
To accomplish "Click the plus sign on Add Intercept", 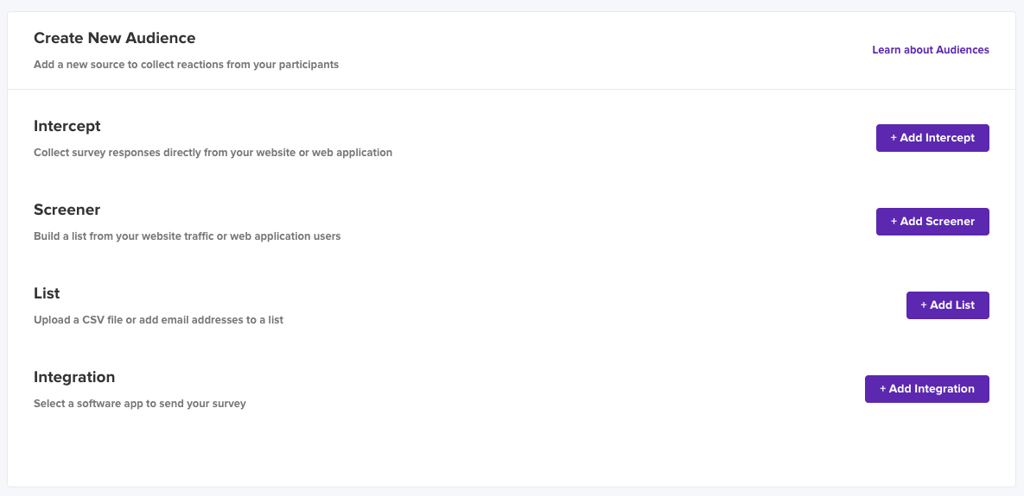I will point(893,138).
